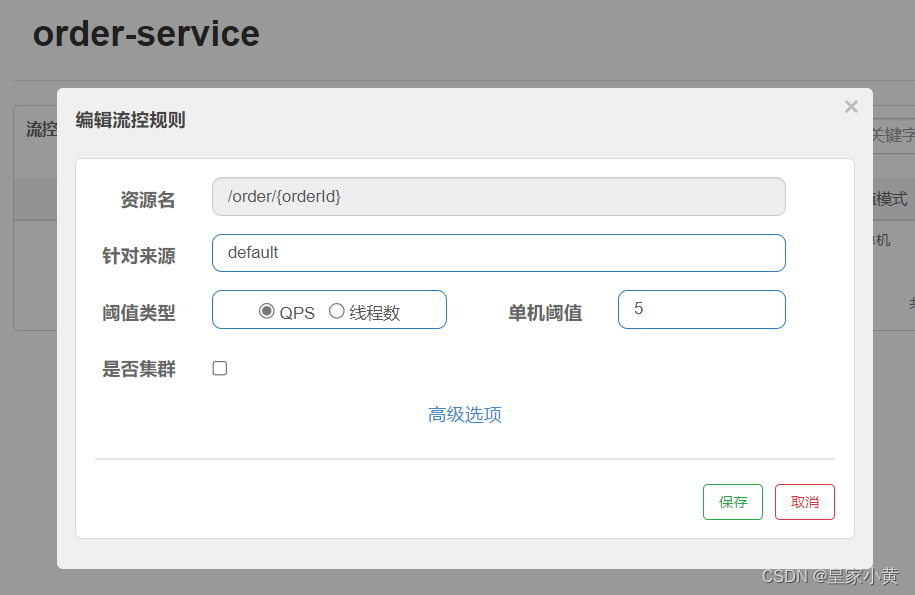This screenshot has height=595, width=915.
Task: Expand the 高级选项 advanced options
Action: click(x=465, y=415)
